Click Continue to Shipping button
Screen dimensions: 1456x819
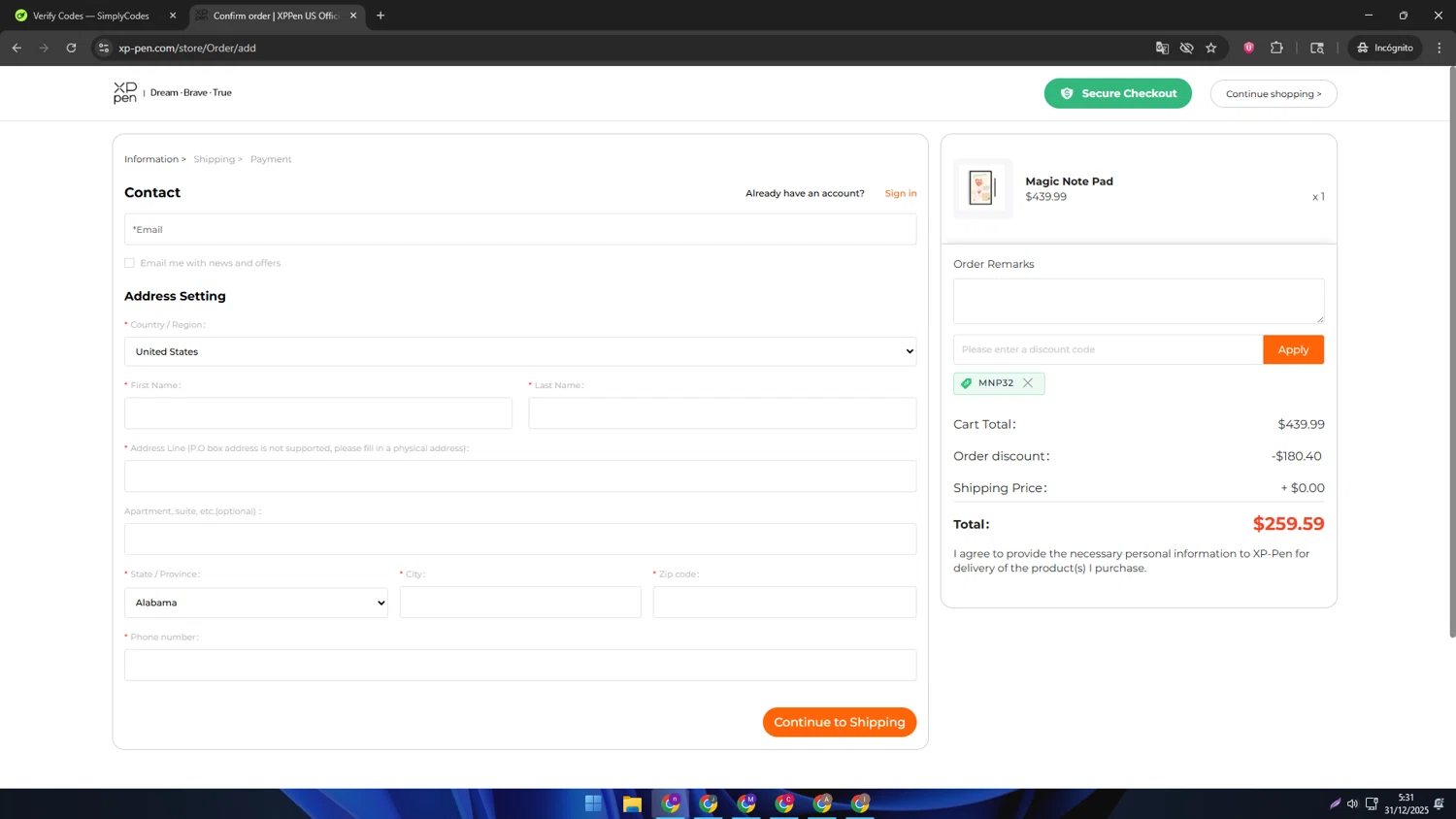pos(839,722)
